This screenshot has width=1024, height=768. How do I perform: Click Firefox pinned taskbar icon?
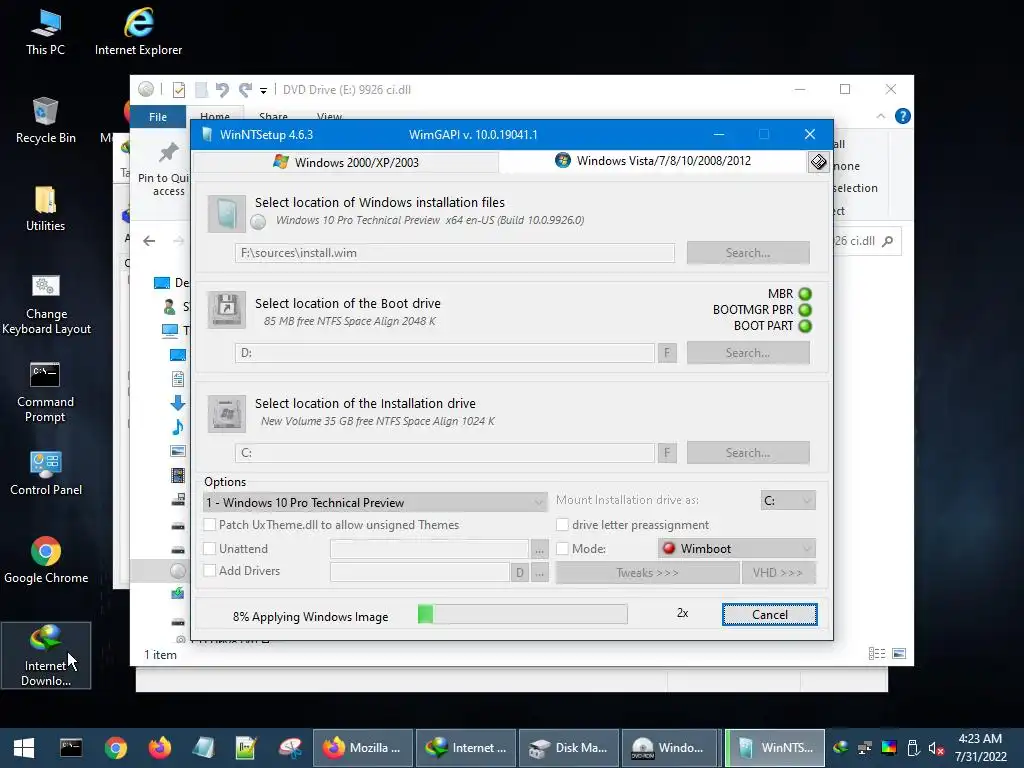click(x=159, y=748)
